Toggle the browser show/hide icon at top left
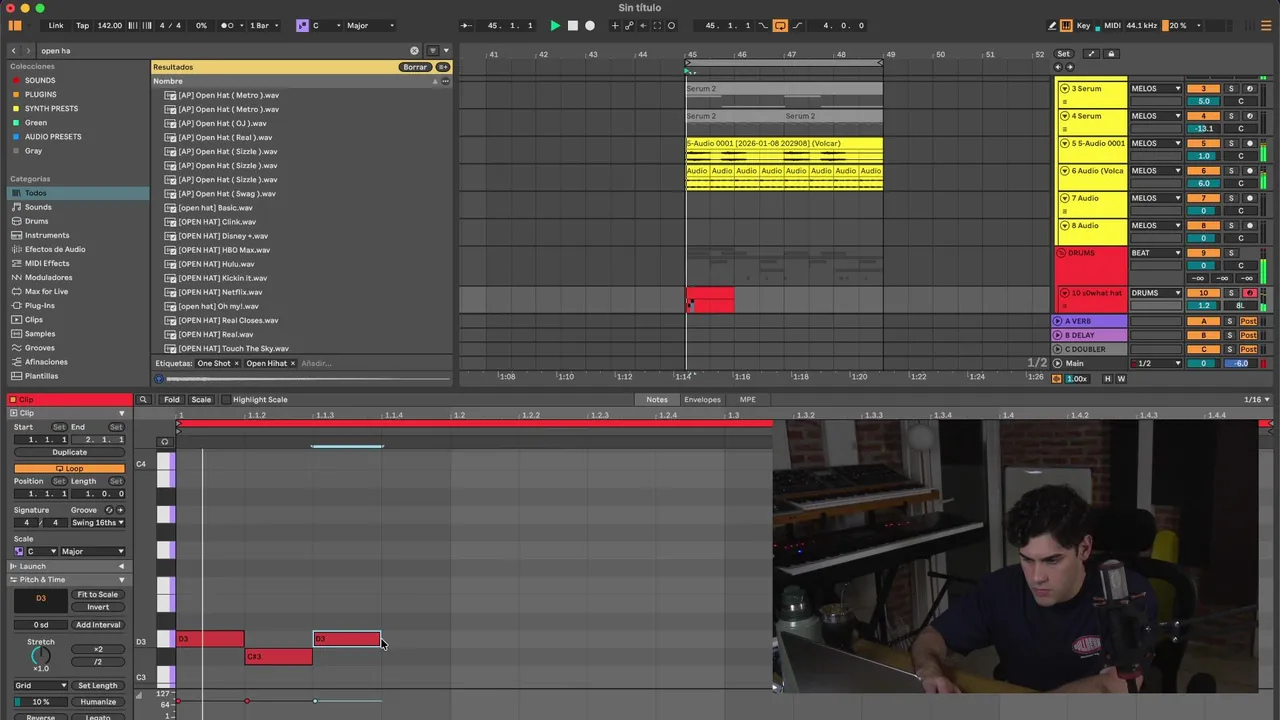The image size is (1280, 720). pyautogui.click(x=15, y=25)
